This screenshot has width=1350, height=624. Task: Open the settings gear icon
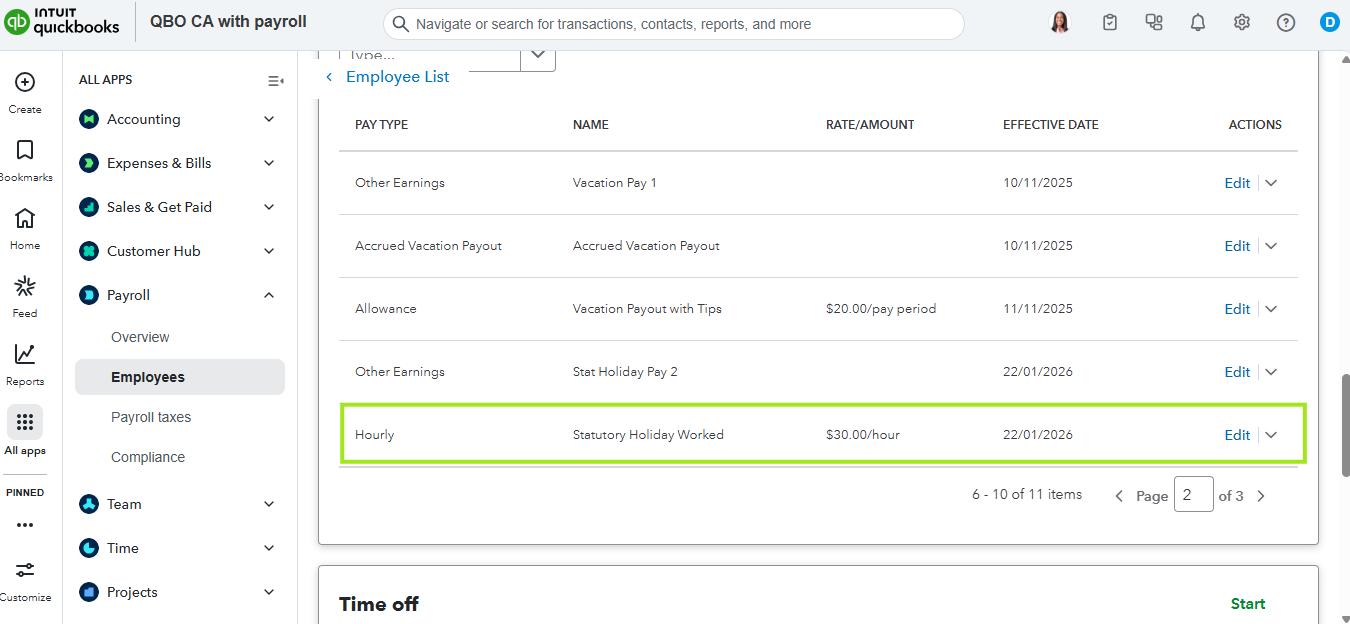point(1242,23)
